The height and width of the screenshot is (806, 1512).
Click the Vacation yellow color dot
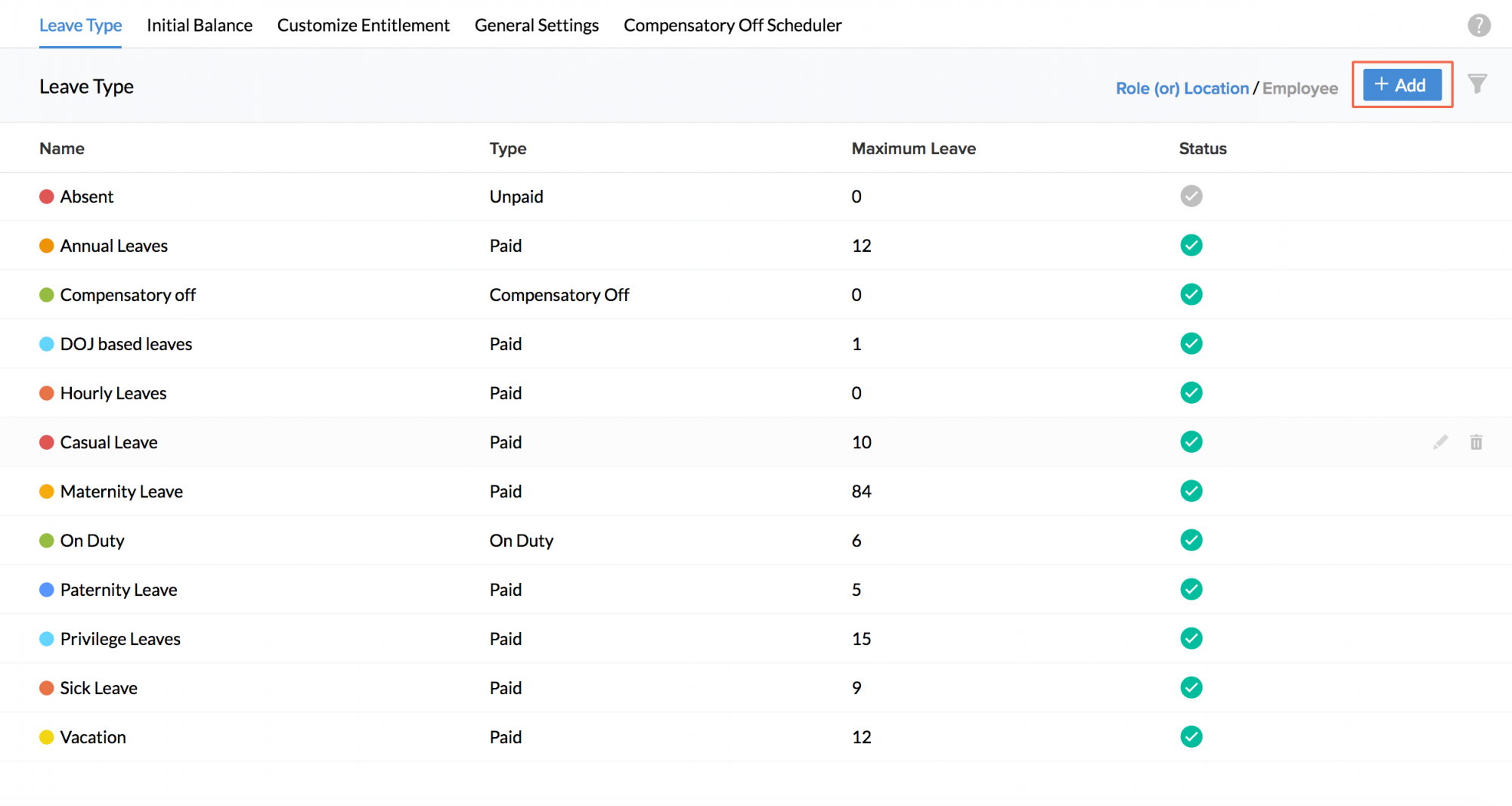click(x=47, y=737)
